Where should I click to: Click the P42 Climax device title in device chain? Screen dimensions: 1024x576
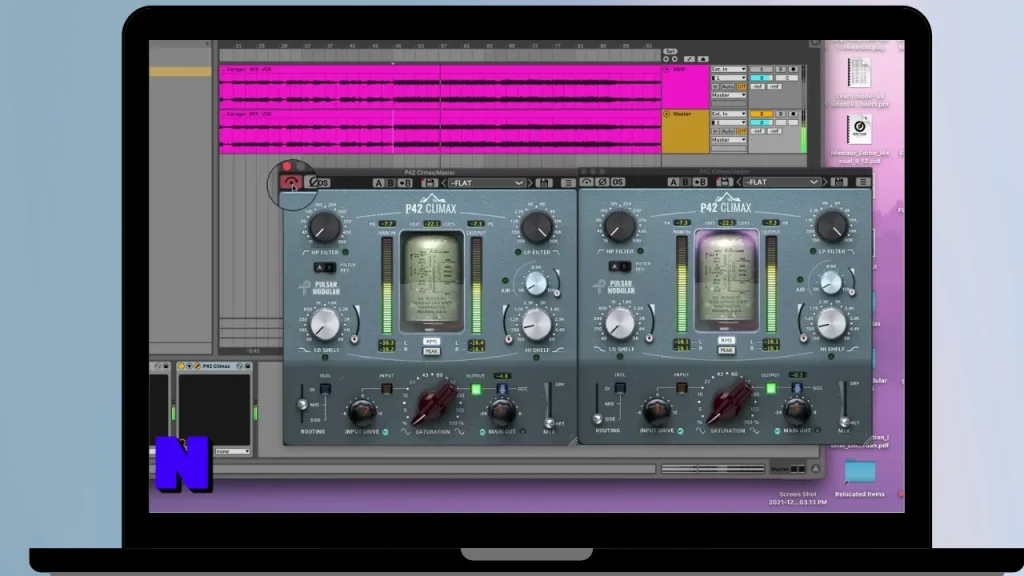coord(216,366)
